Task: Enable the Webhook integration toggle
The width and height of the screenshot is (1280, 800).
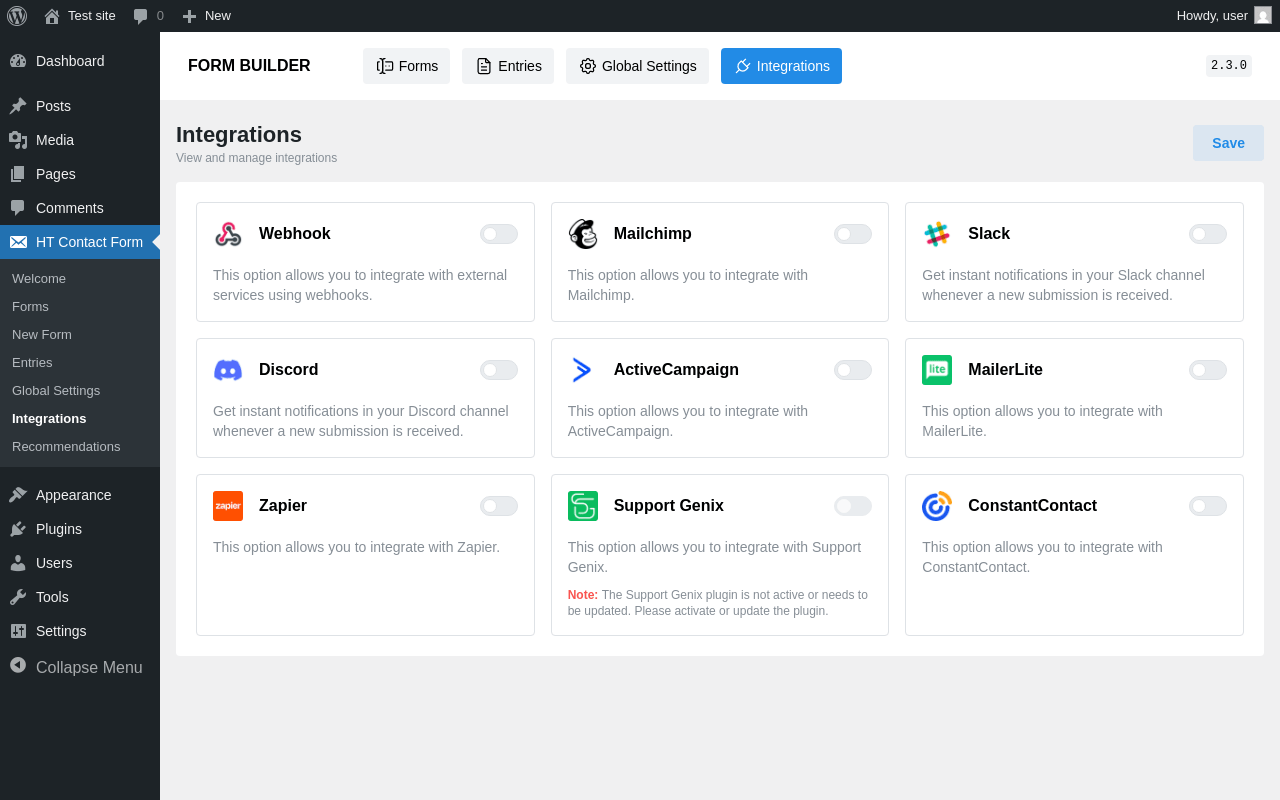Action: point(498,234)
